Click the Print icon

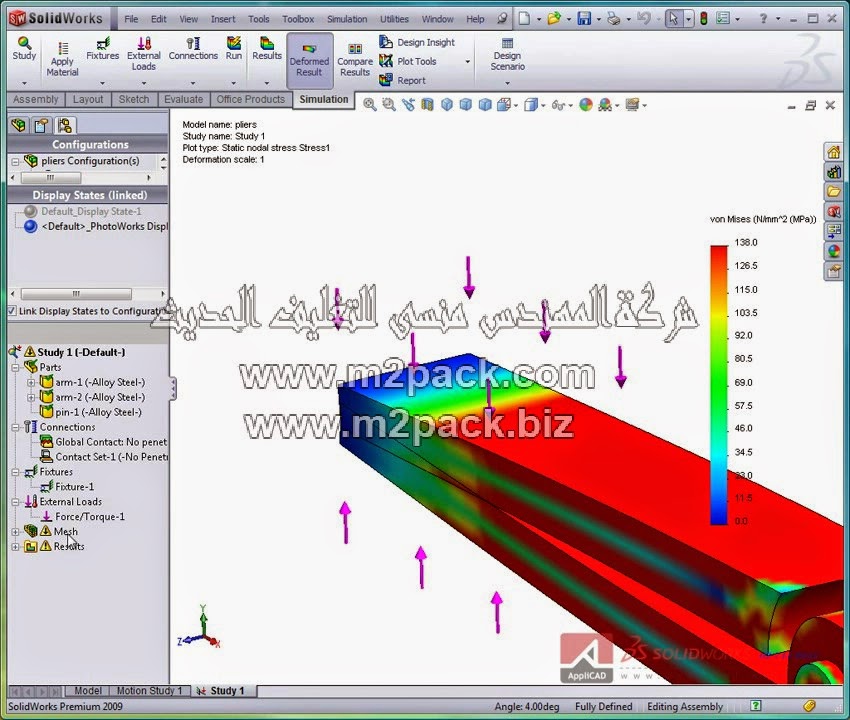[614, 19]
